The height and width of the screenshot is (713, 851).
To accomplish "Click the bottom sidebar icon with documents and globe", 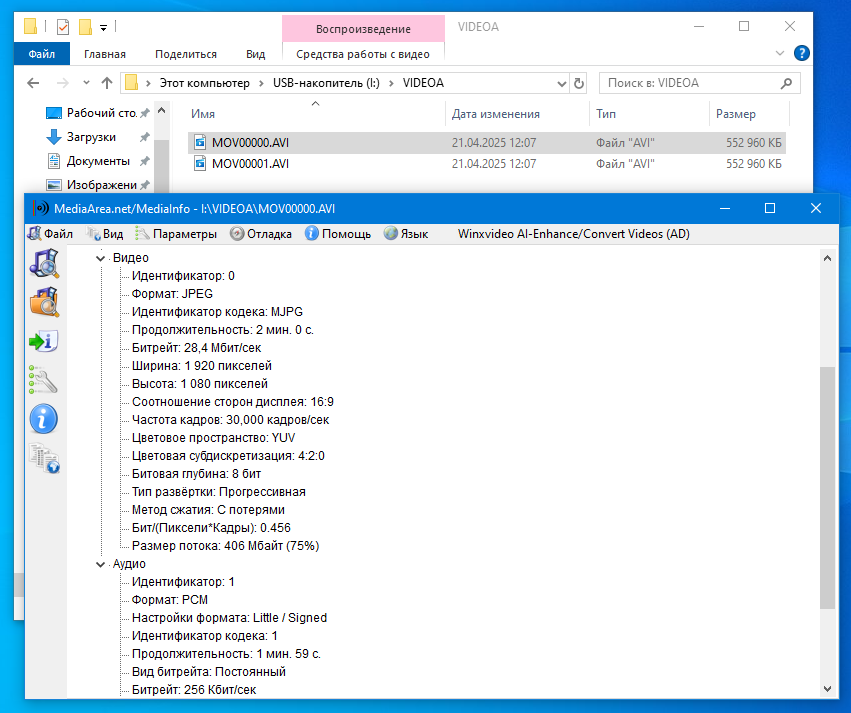I will click(x=44, y=457).
